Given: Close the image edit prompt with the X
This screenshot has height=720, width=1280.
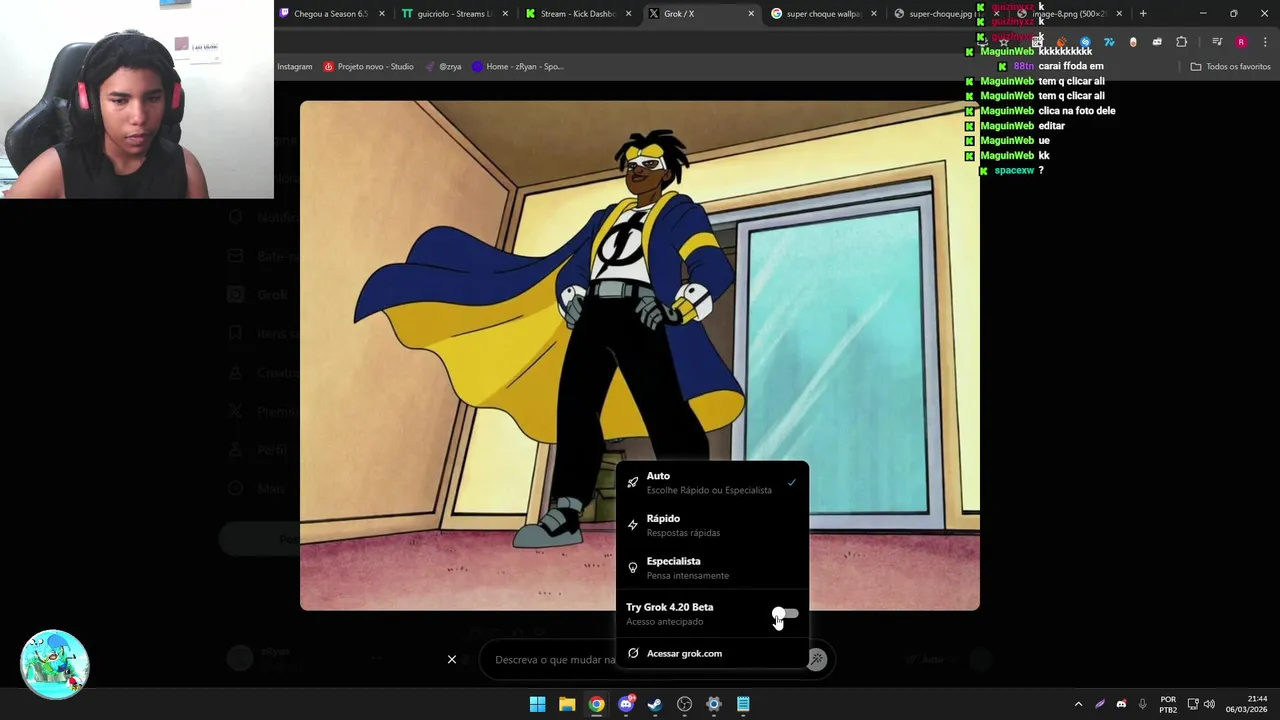Looking at the screenshot, I should [x=452, y=659].
